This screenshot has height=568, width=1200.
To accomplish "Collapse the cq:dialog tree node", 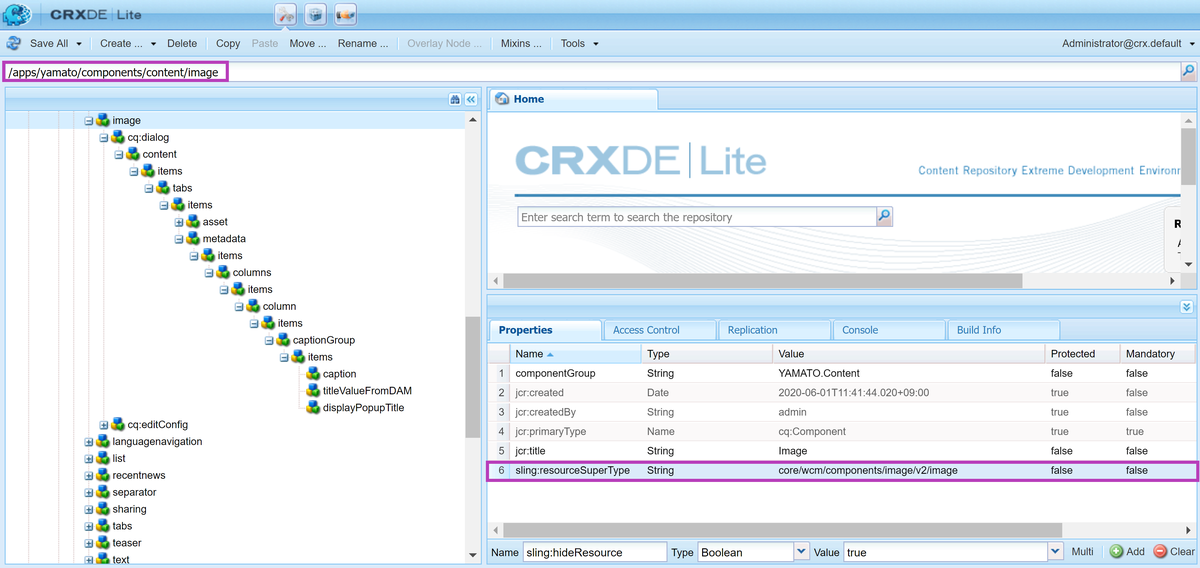I will [x=104, y=137].
